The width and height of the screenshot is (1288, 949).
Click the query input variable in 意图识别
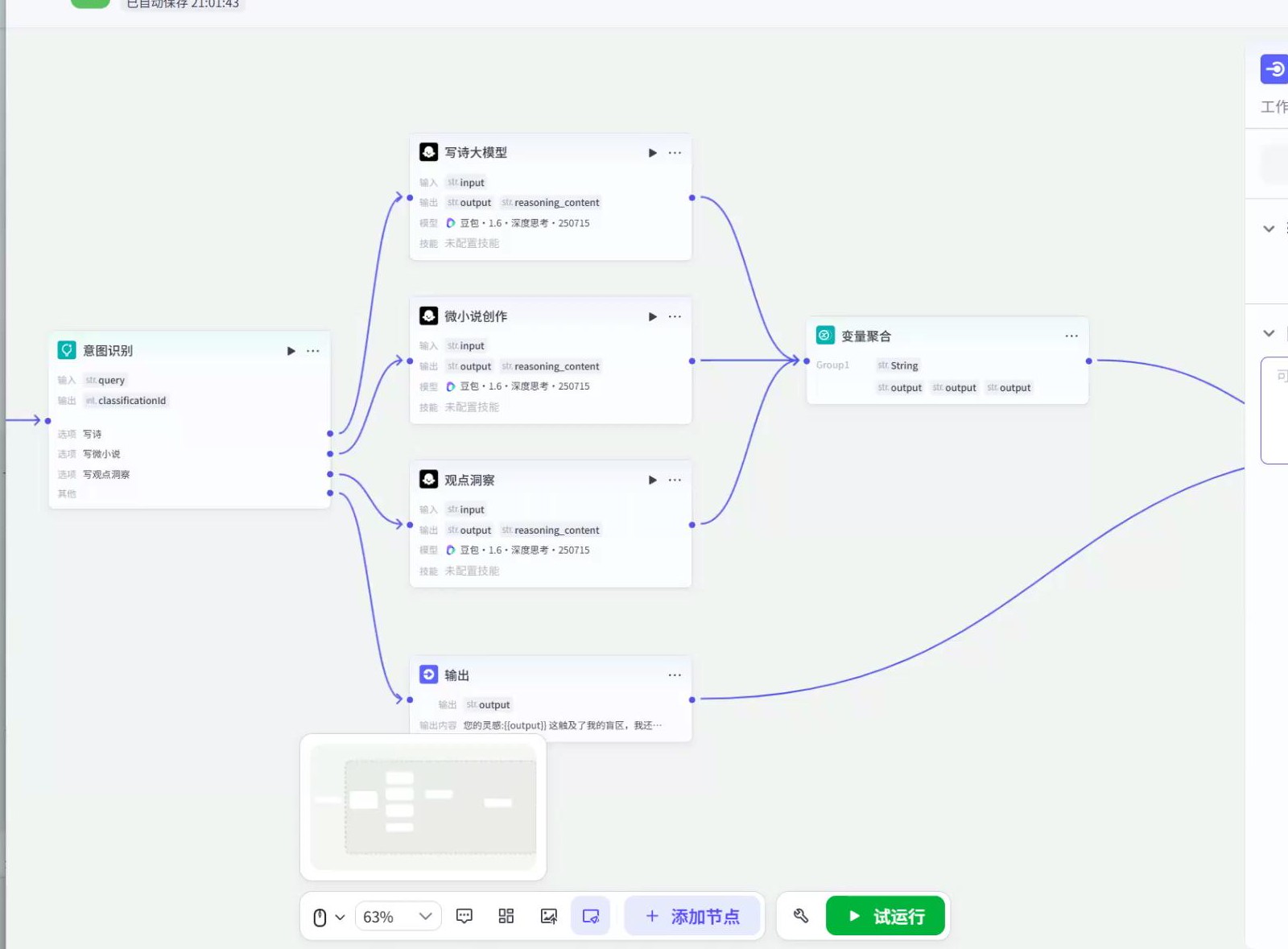[x=105, y=381]
